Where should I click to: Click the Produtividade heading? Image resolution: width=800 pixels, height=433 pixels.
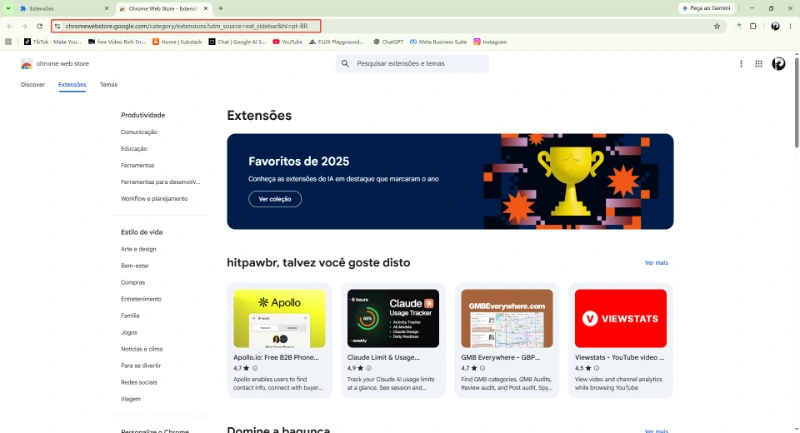coord(143,115)
